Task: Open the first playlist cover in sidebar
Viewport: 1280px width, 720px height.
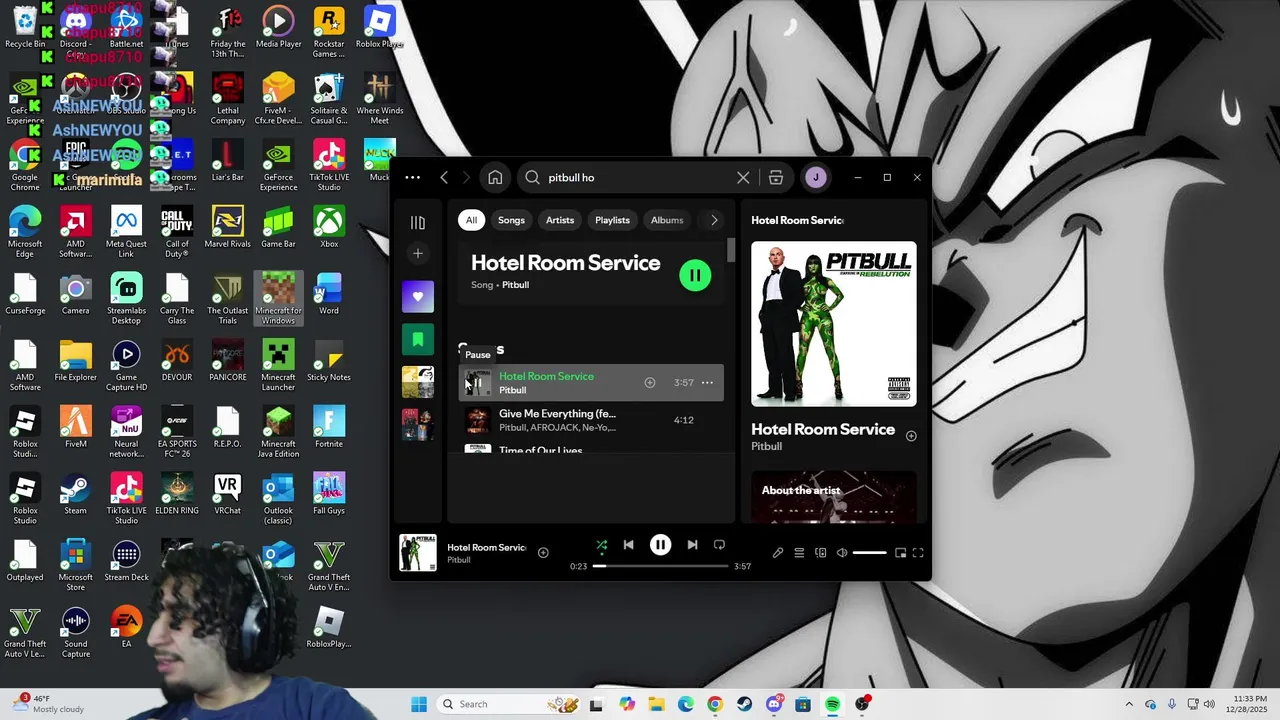Action: coord(418,382)
